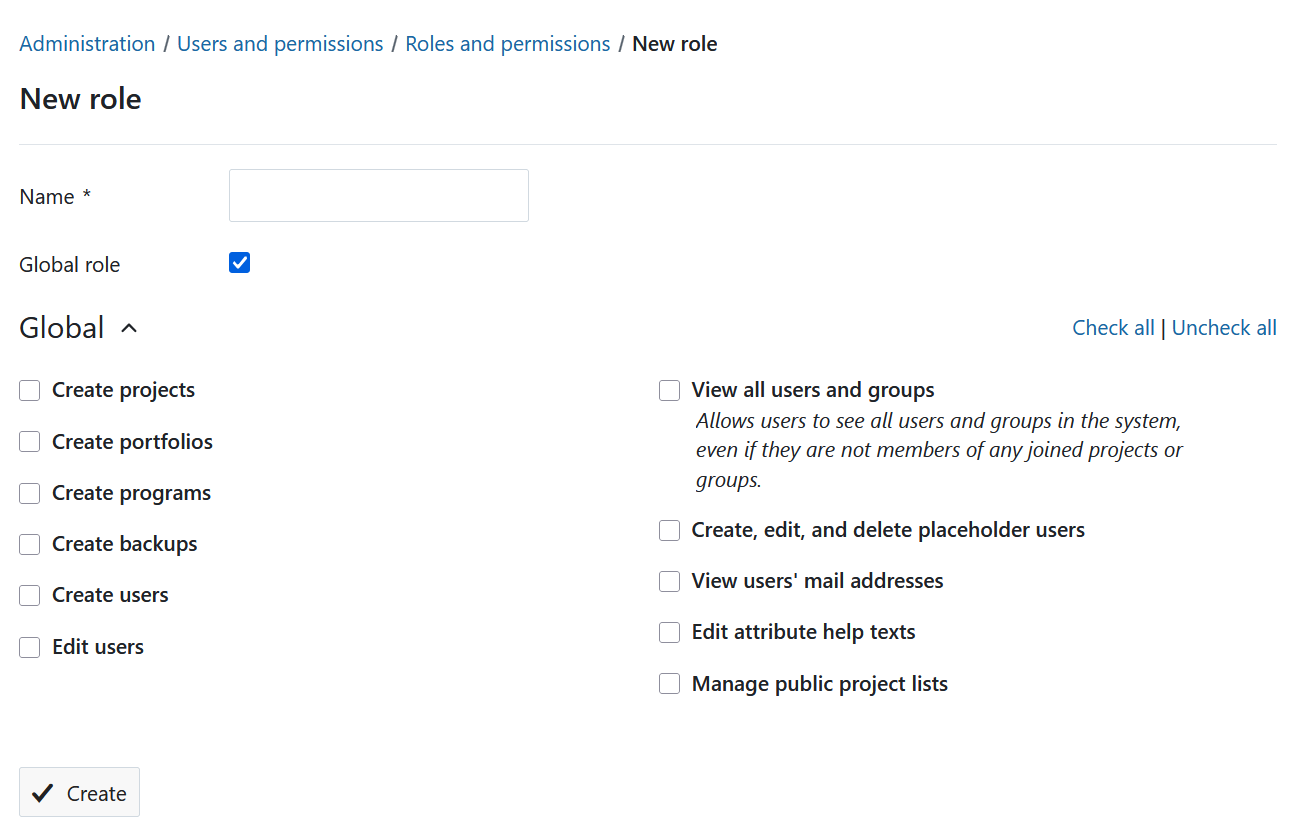Enable View all users and groups

[x=669, y=390]
